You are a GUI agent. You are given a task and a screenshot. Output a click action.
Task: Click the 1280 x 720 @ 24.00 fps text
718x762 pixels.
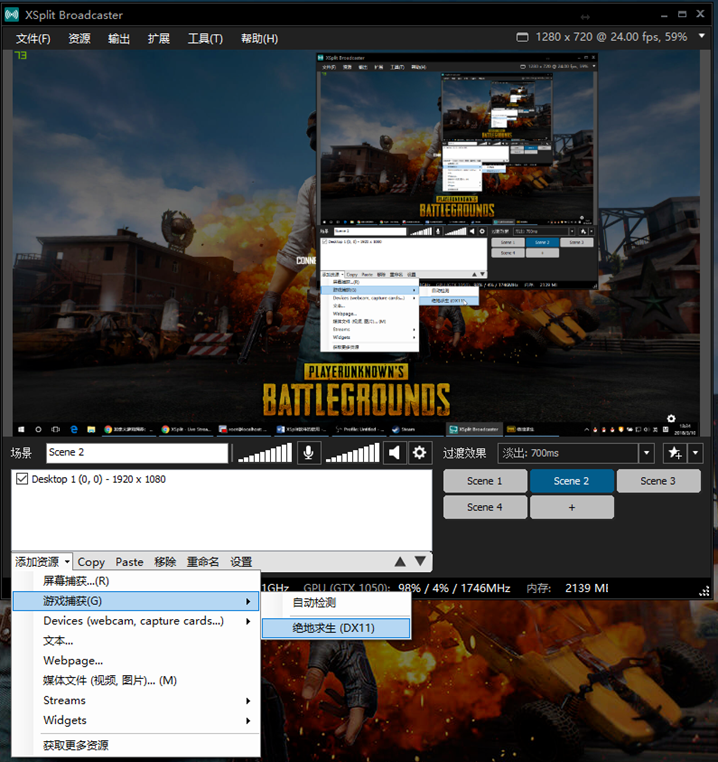611,37
